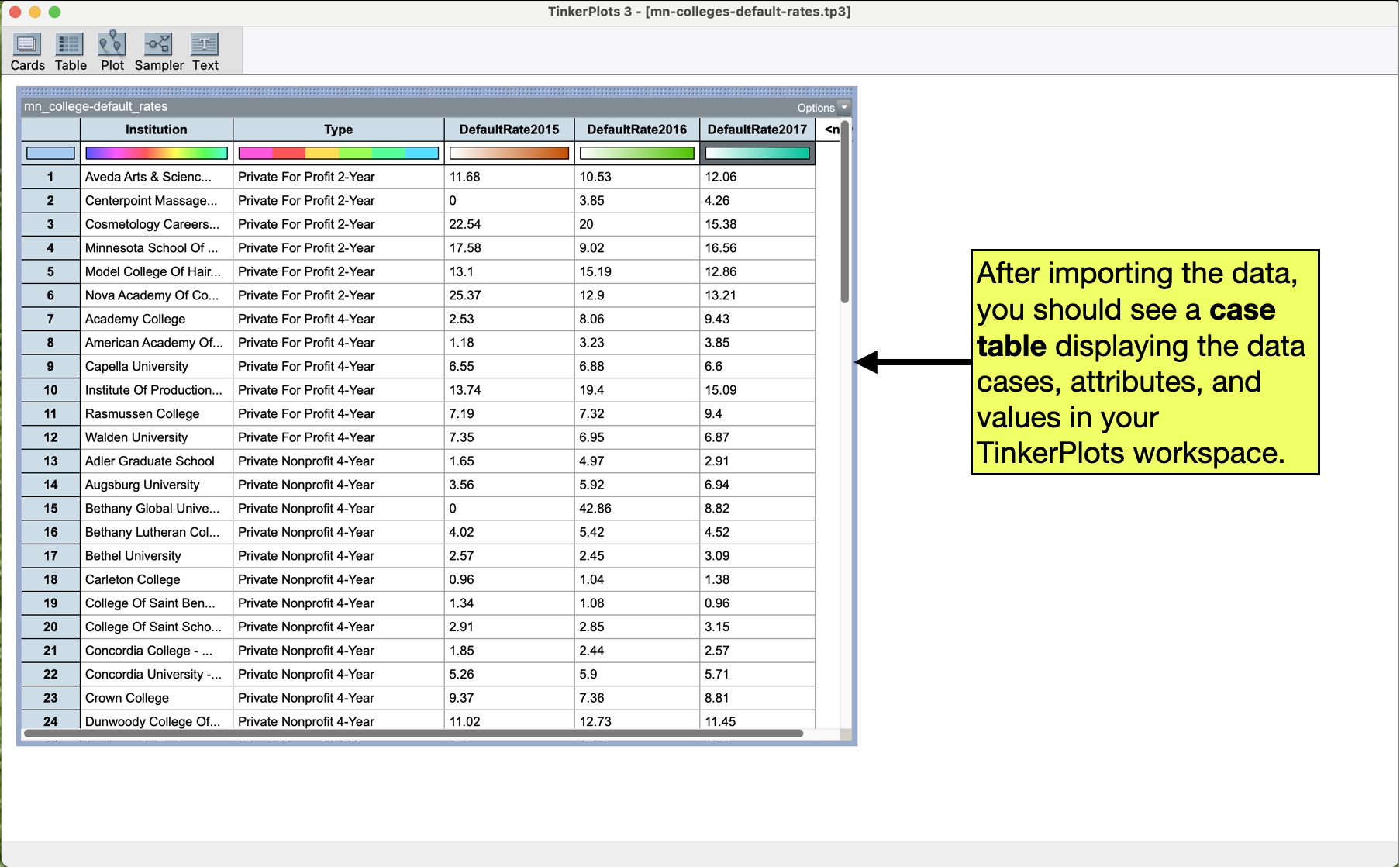Click the Institution rainbow color bar

click(x=156, y=154)
